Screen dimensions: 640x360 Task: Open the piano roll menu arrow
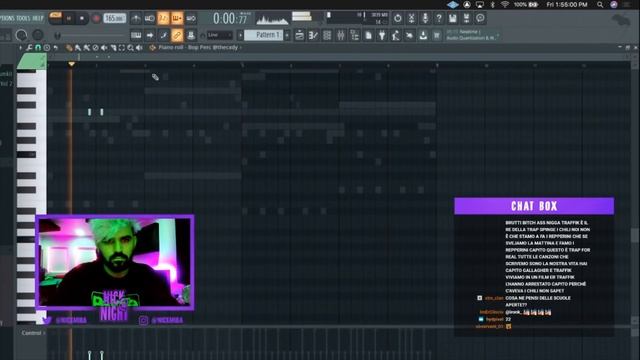(x=20, y=48)
